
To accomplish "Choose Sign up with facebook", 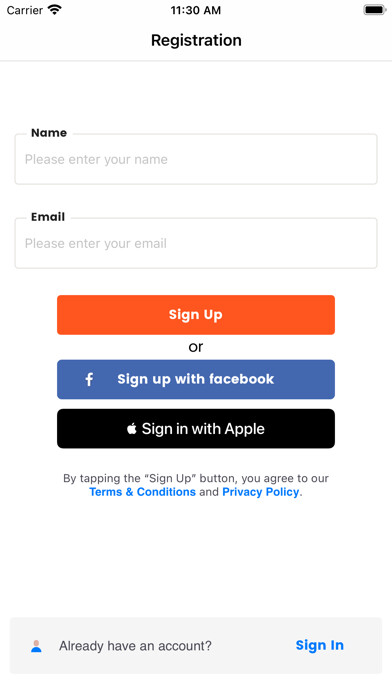I will tap(196, 380).
